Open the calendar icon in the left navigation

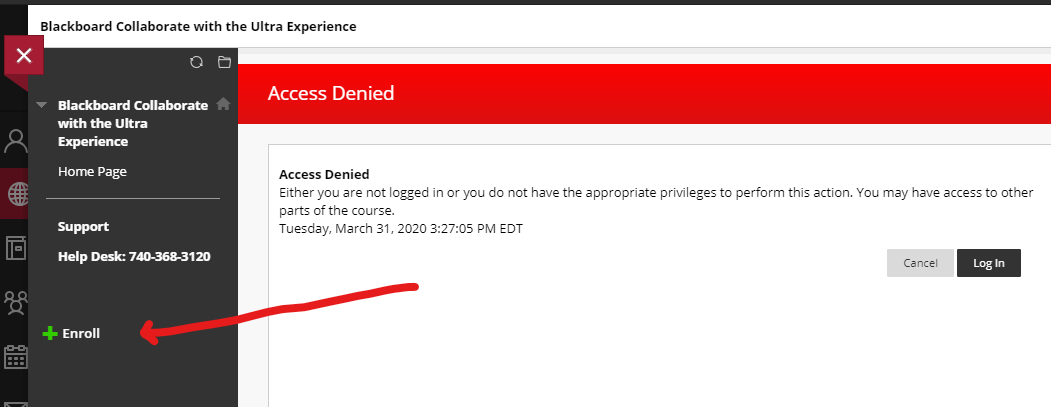(15, 357)
